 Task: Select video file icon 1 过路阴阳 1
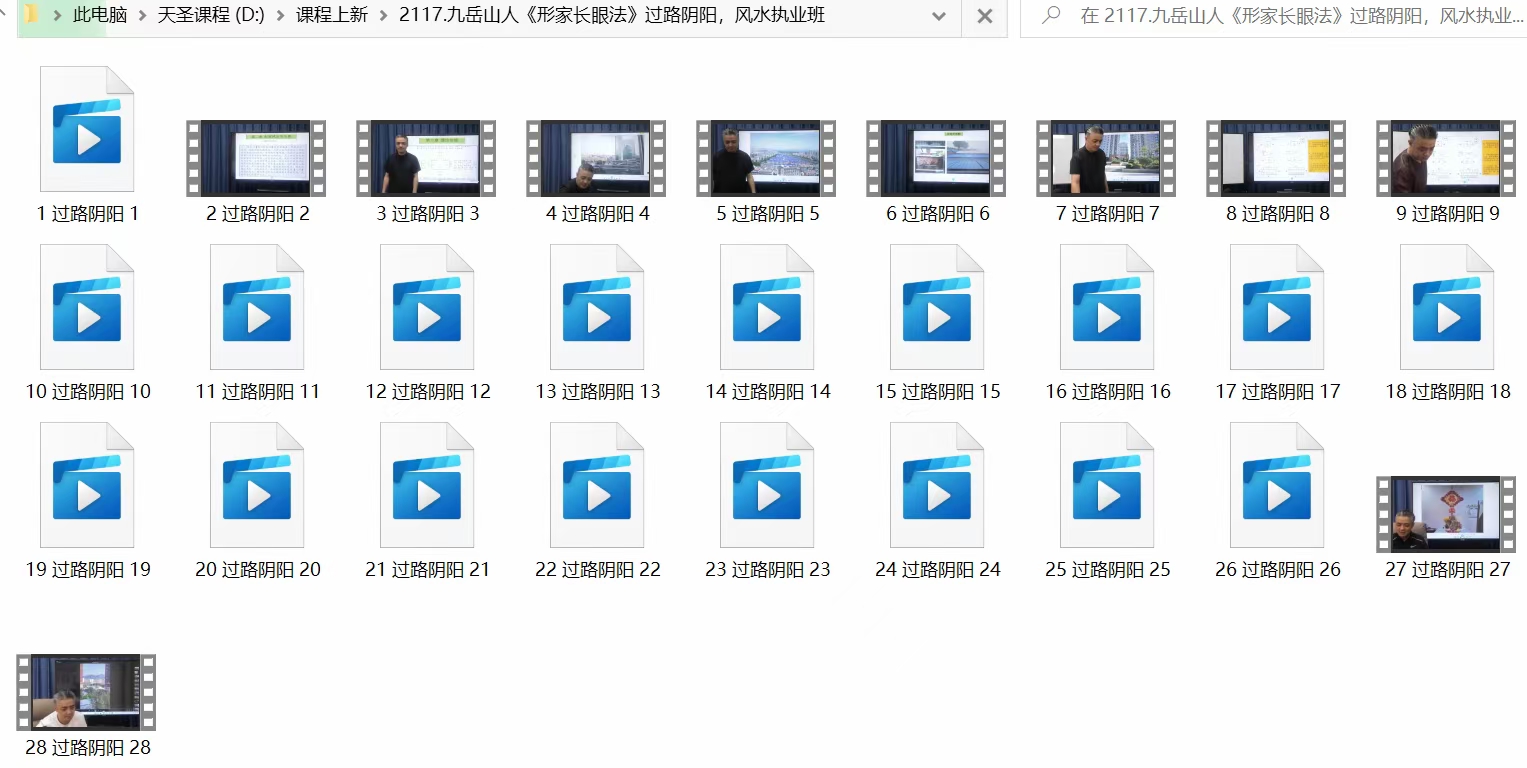coord(87,129)
